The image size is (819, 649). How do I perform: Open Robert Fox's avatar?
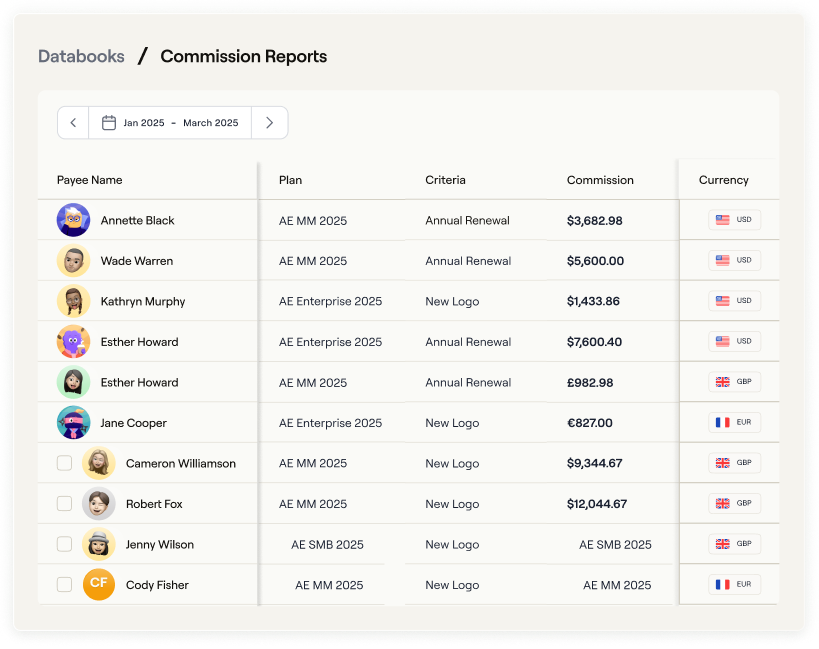[99, 503]
